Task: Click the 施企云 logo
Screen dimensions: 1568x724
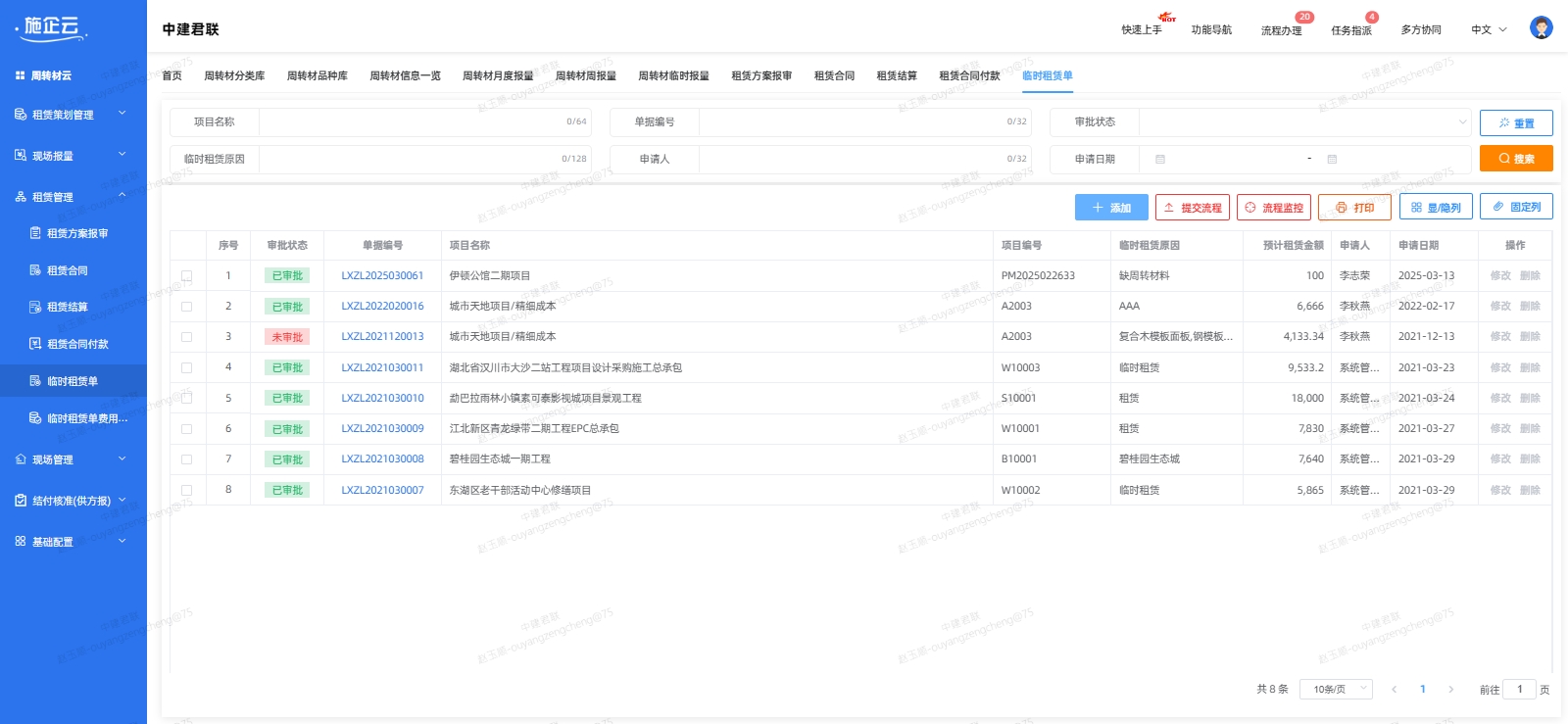Action: click(x=52, y=27)
